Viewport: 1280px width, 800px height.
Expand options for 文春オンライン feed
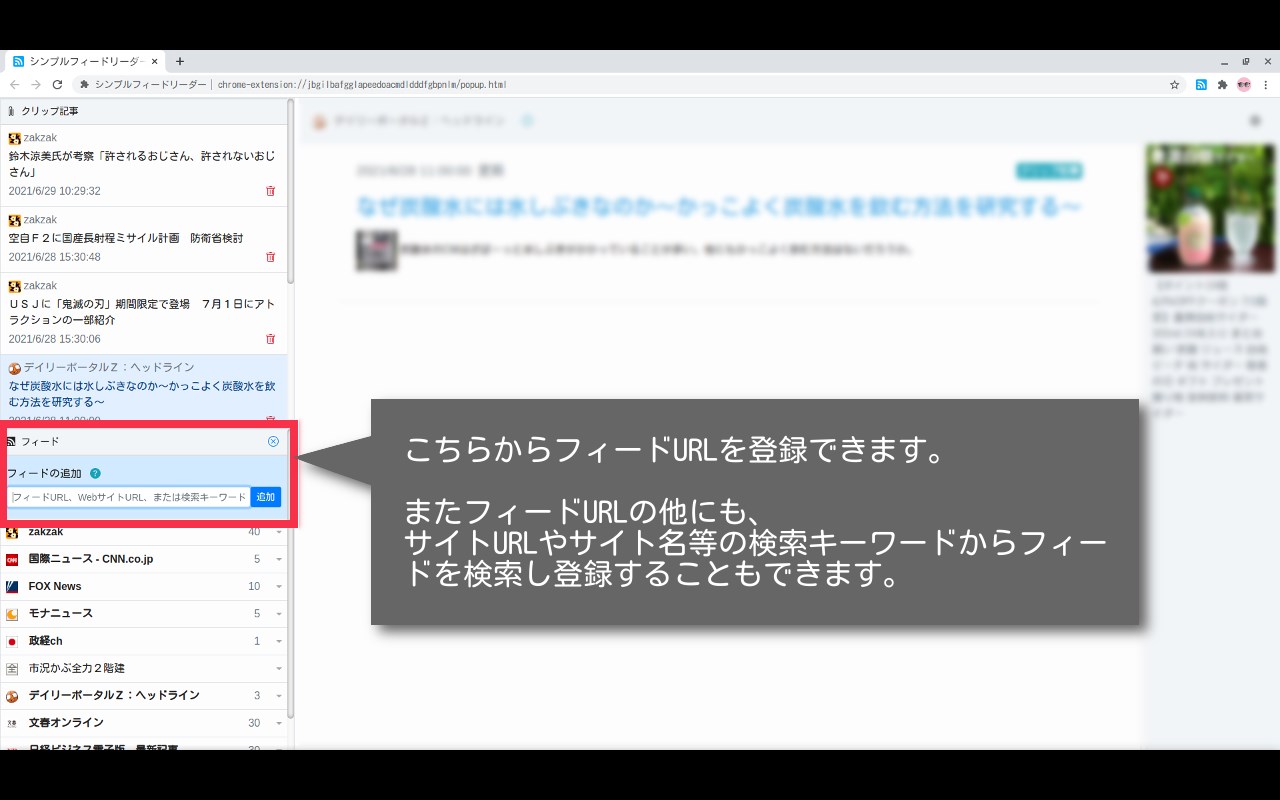(x=281, y=722)
